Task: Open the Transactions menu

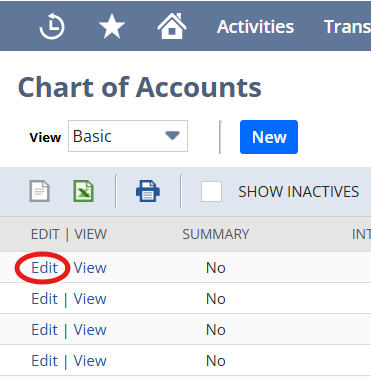Action: point(347,27)
